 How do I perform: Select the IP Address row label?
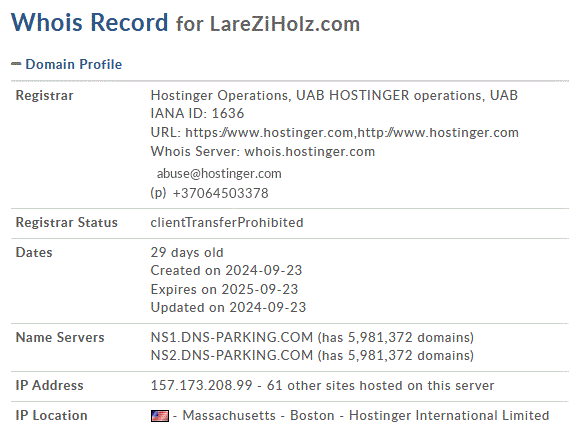coord(49,386)
